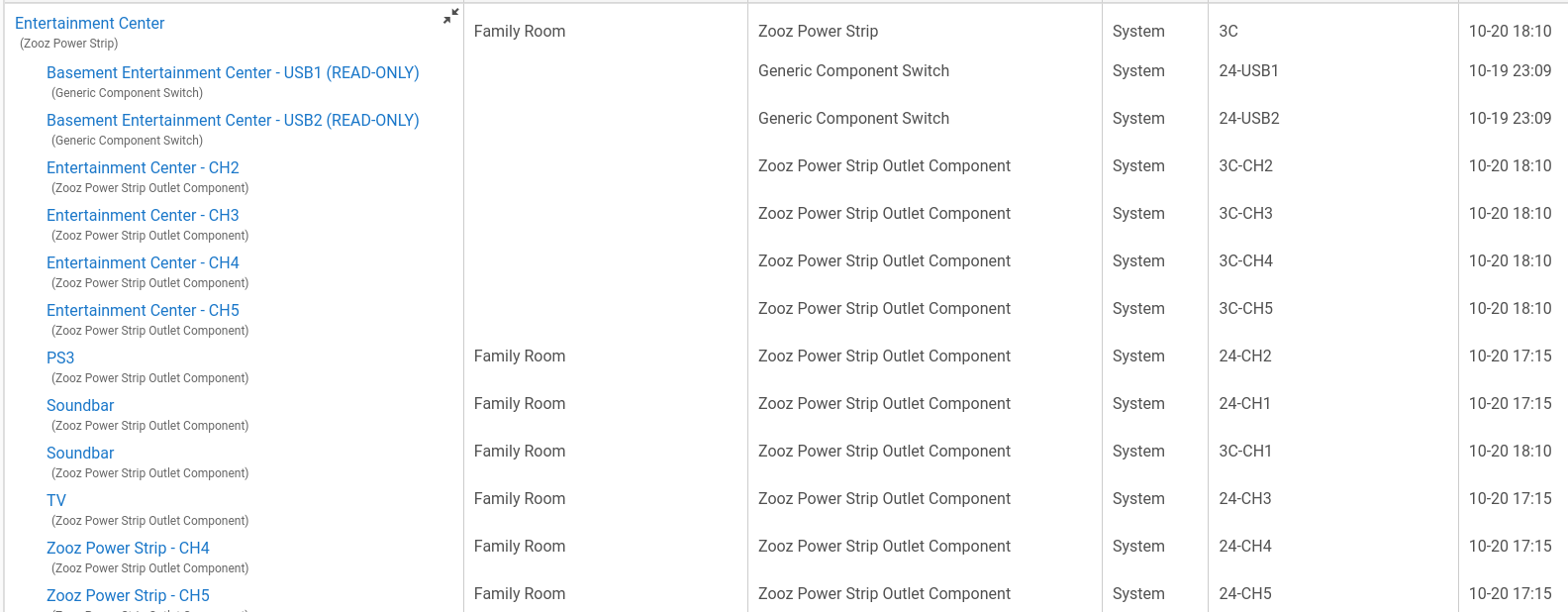
Task: Open Entertainment Center - CH3 device
Action: 143,215
